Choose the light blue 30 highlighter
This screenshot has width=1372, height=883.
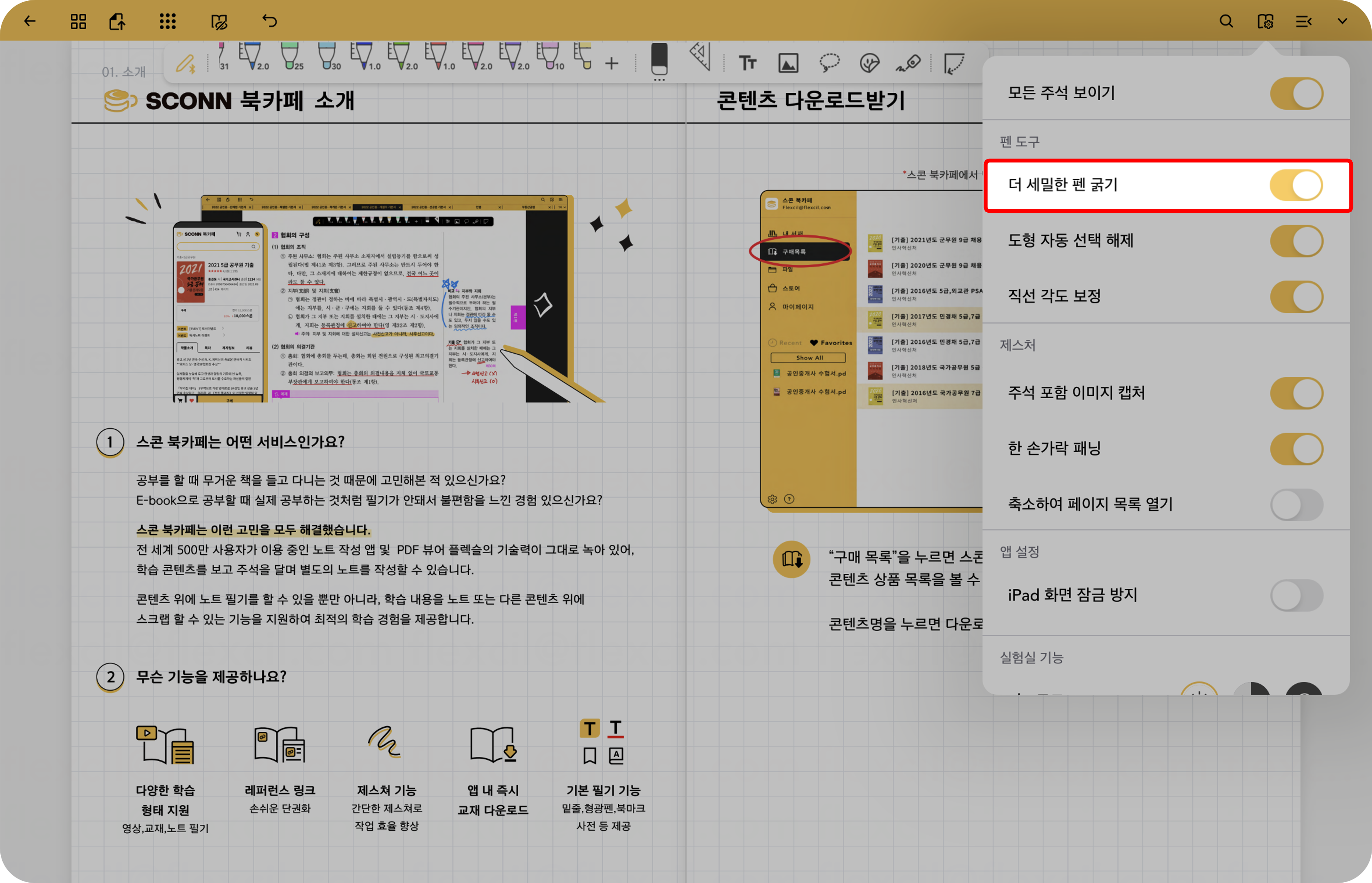tap(329, 57)
